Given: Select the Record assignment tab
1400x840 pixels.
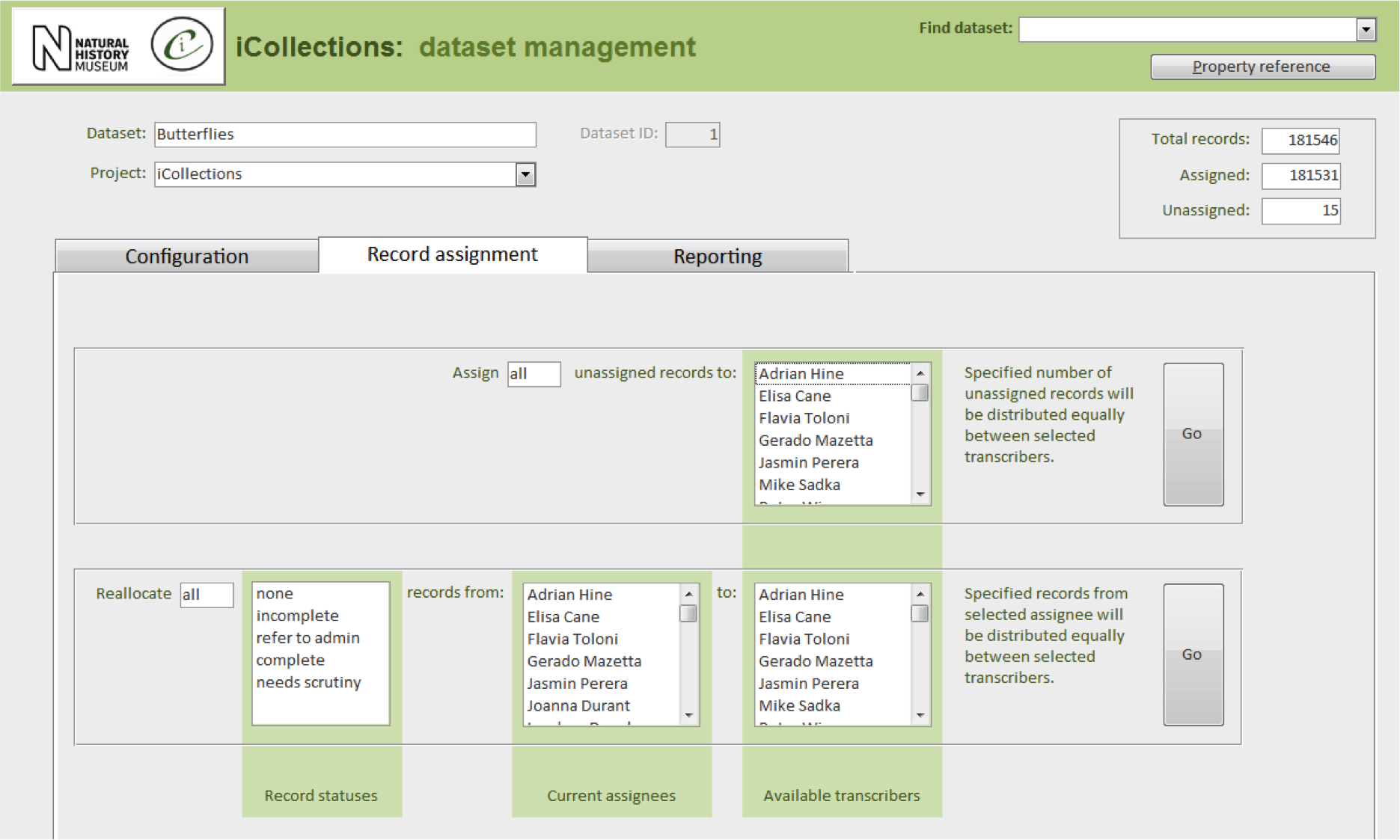Looking at the screenshot, I should pyautogui.click(x=453, y=254).
